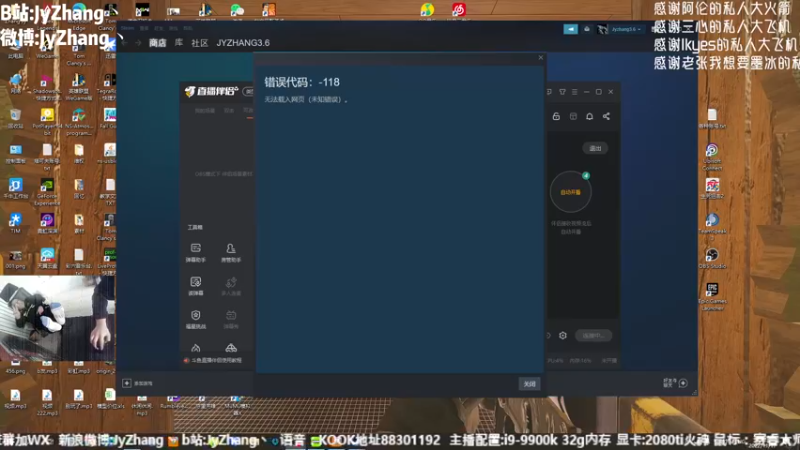The width and height of the screenshot is (800, 450).
Task: Open the TIM desktop shortcut
Action: tap(15, 223)
